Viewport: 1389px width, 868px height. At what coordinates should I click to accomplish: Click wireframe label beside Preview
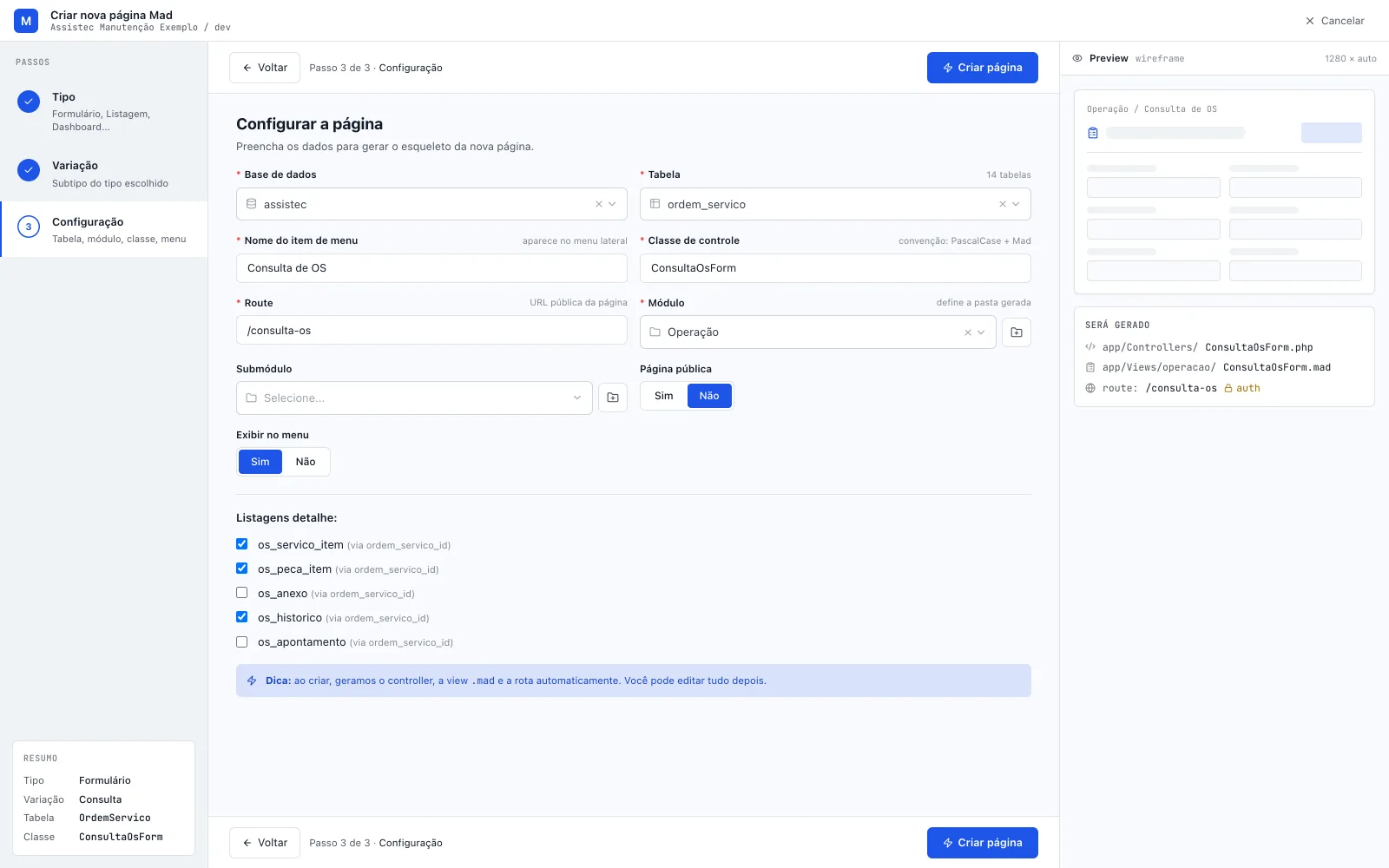pos(1160,58)
